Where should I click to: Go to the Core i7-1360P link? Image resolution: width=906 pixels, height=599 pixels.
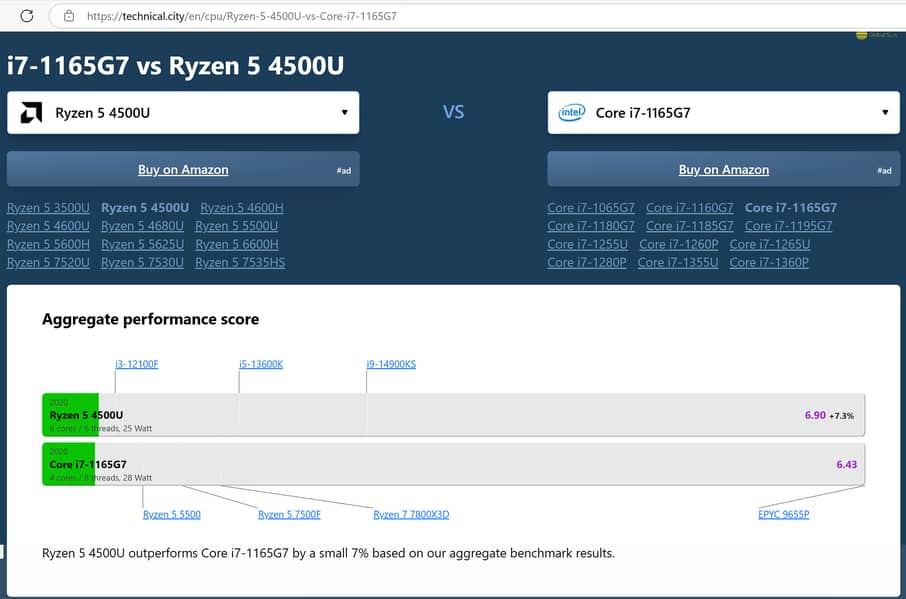pyautogui.click(x=769, y=262)
